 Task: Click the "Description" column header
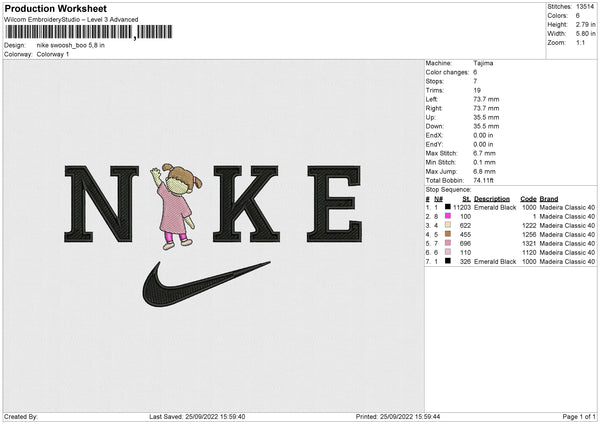coord(492,199)
